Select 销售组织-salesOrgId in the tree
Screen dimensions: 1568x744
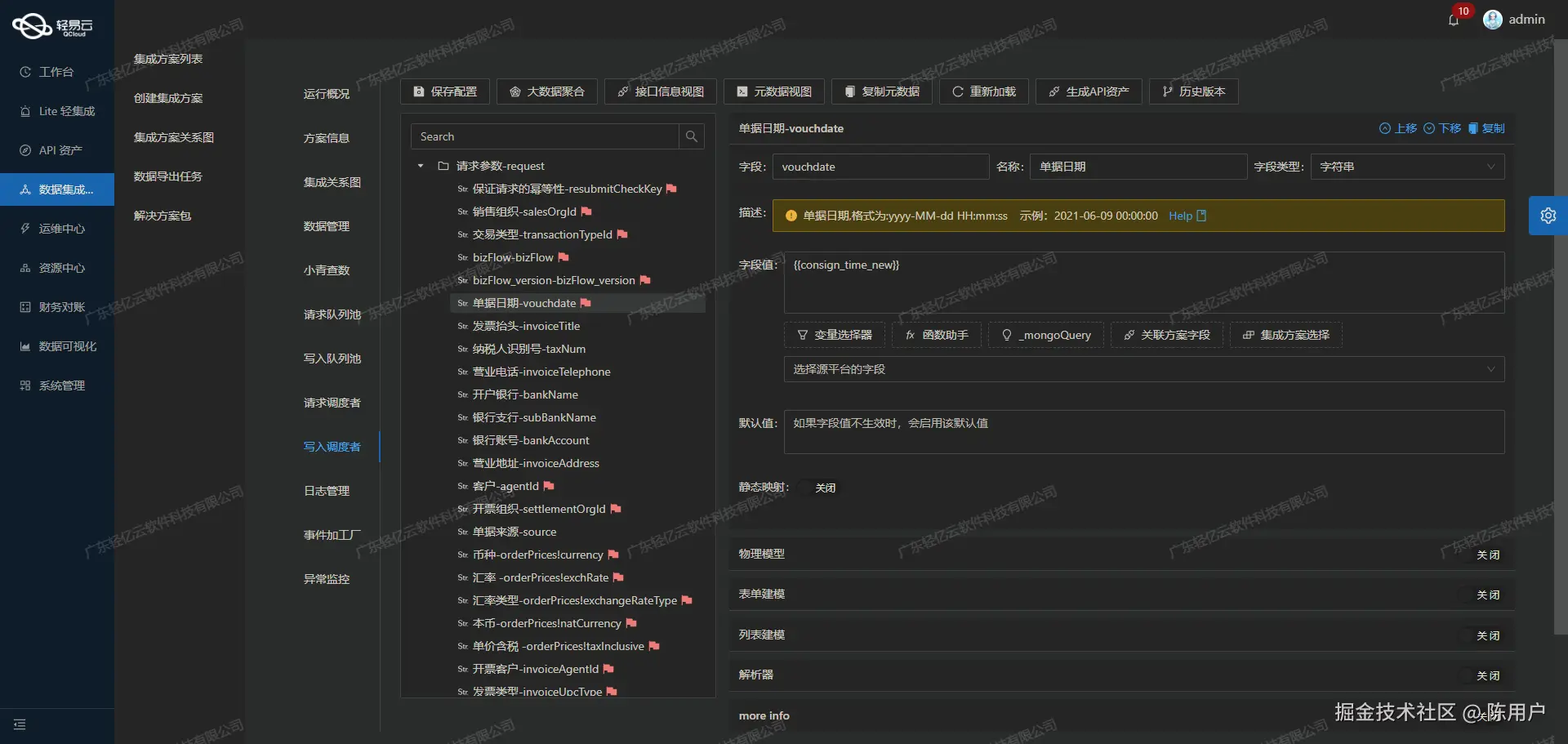(x=524, y=212)
